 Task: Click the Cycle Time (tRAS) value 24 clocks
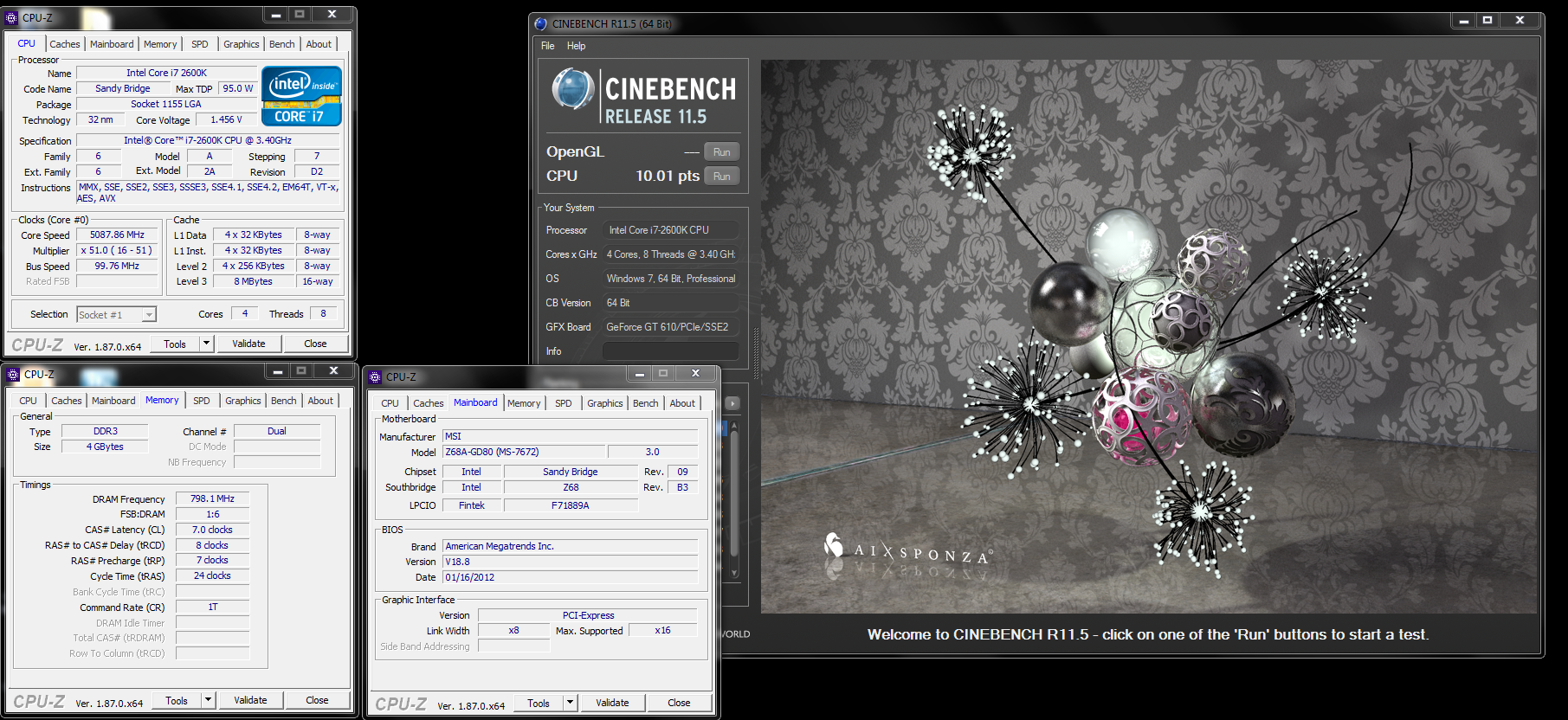point(213,576)
